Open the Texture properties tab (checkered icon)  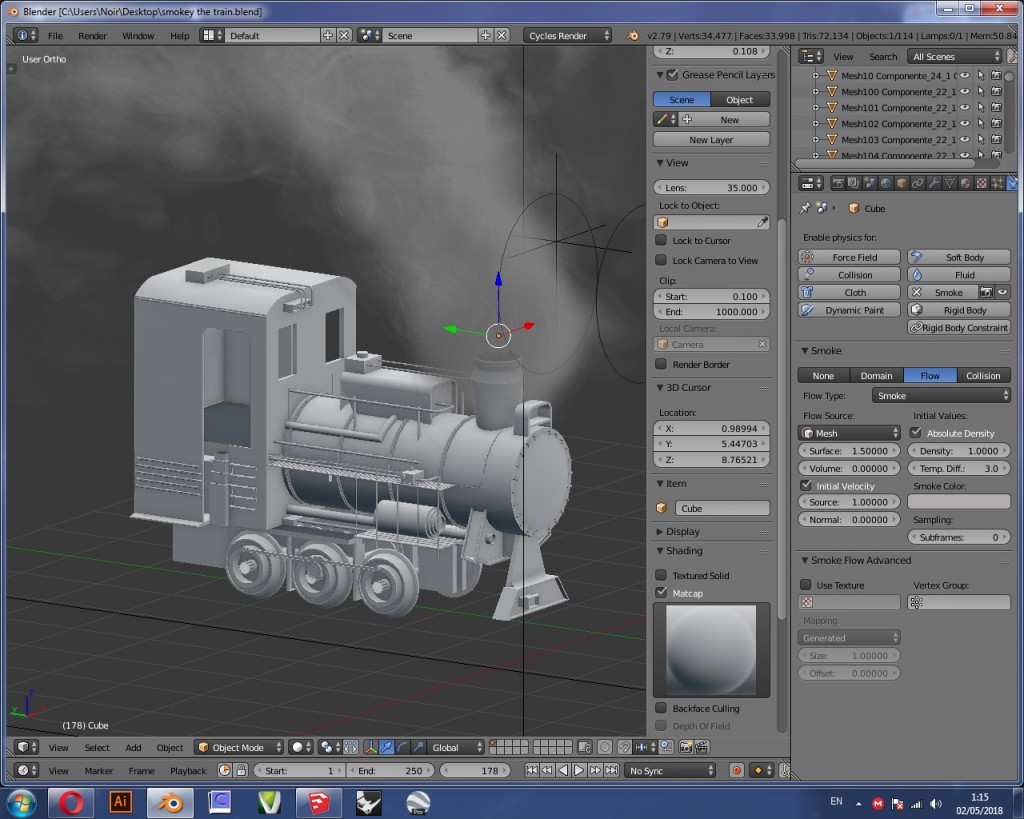(x=980, y=184)
